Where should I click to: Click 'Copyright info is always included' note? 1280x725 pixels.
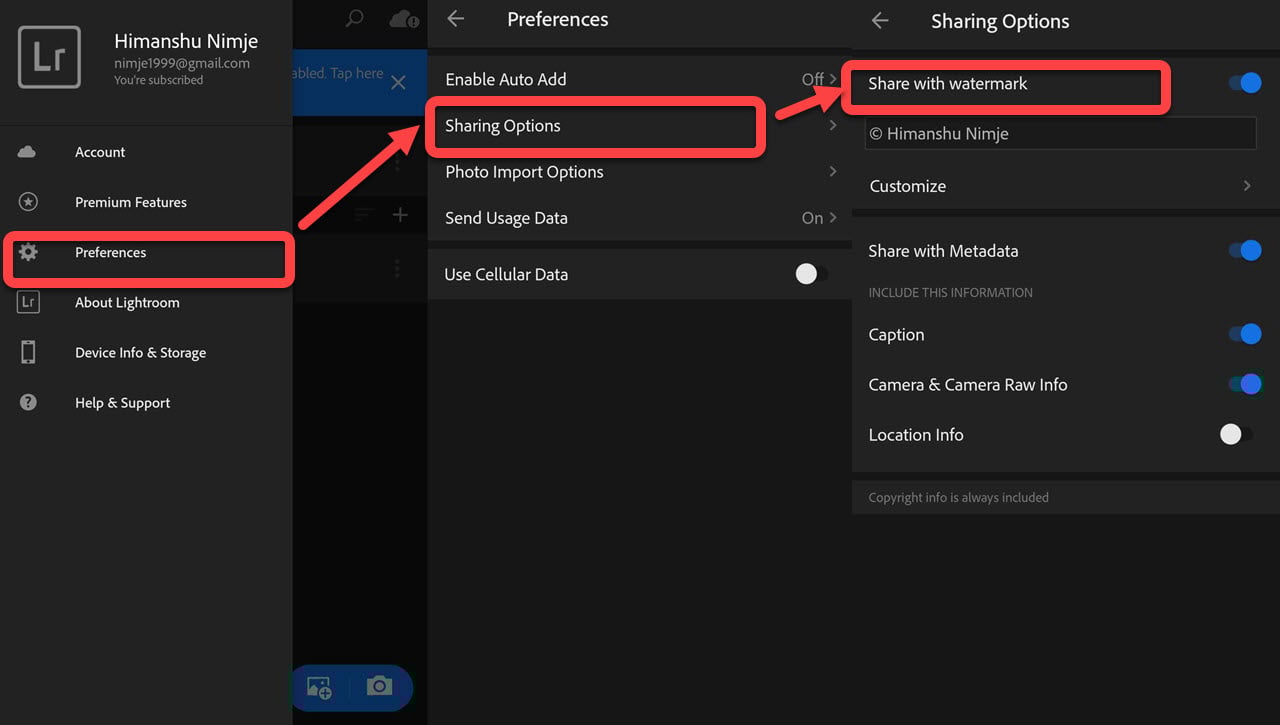(x=958, y=497)
